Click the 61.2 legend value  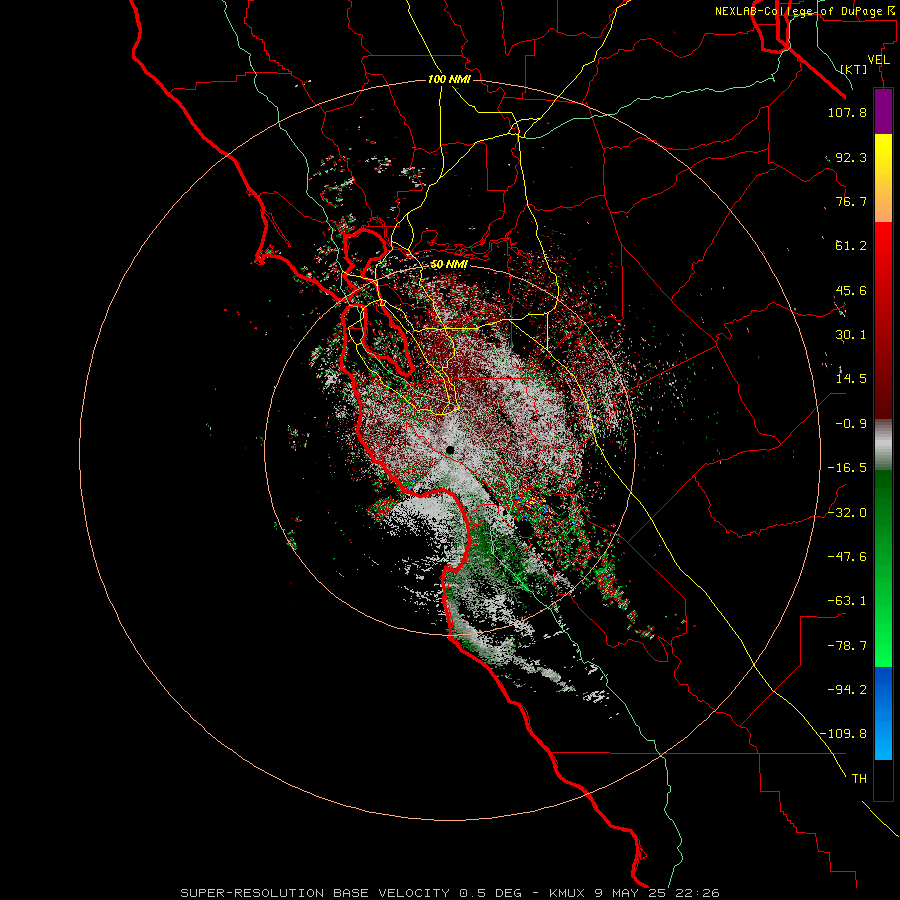tap(851, 246)
